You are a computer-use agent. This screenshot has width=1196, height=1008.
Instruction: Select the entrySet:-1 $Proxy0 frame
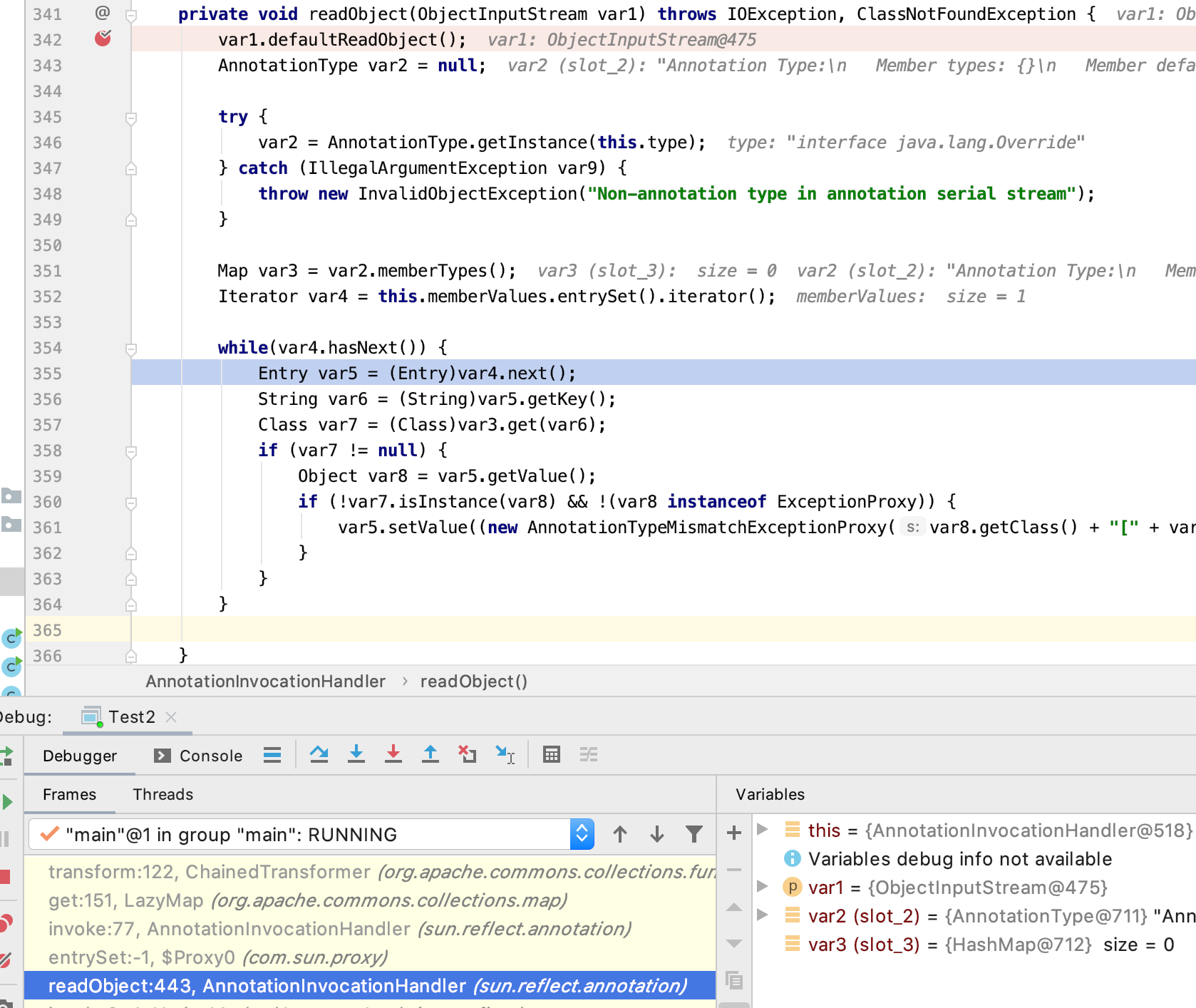pyautogui.click(x=370, y=957)
